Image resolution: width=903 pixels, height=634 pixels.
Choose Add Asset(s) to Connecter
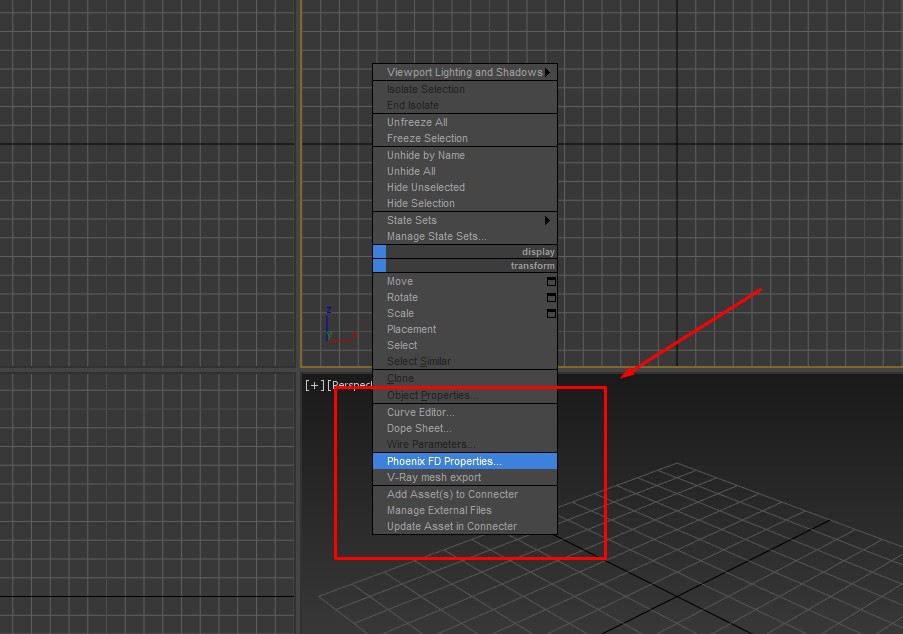(452, 494)
